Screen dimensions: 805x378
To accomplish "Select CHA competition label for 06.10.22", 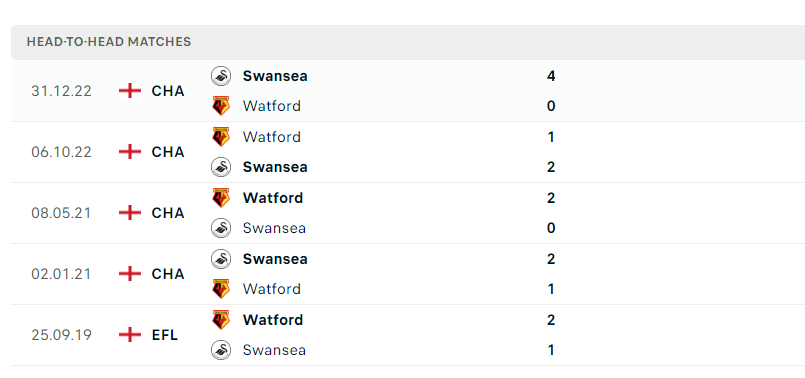I will pyautogui.click(x=168, y=152).
